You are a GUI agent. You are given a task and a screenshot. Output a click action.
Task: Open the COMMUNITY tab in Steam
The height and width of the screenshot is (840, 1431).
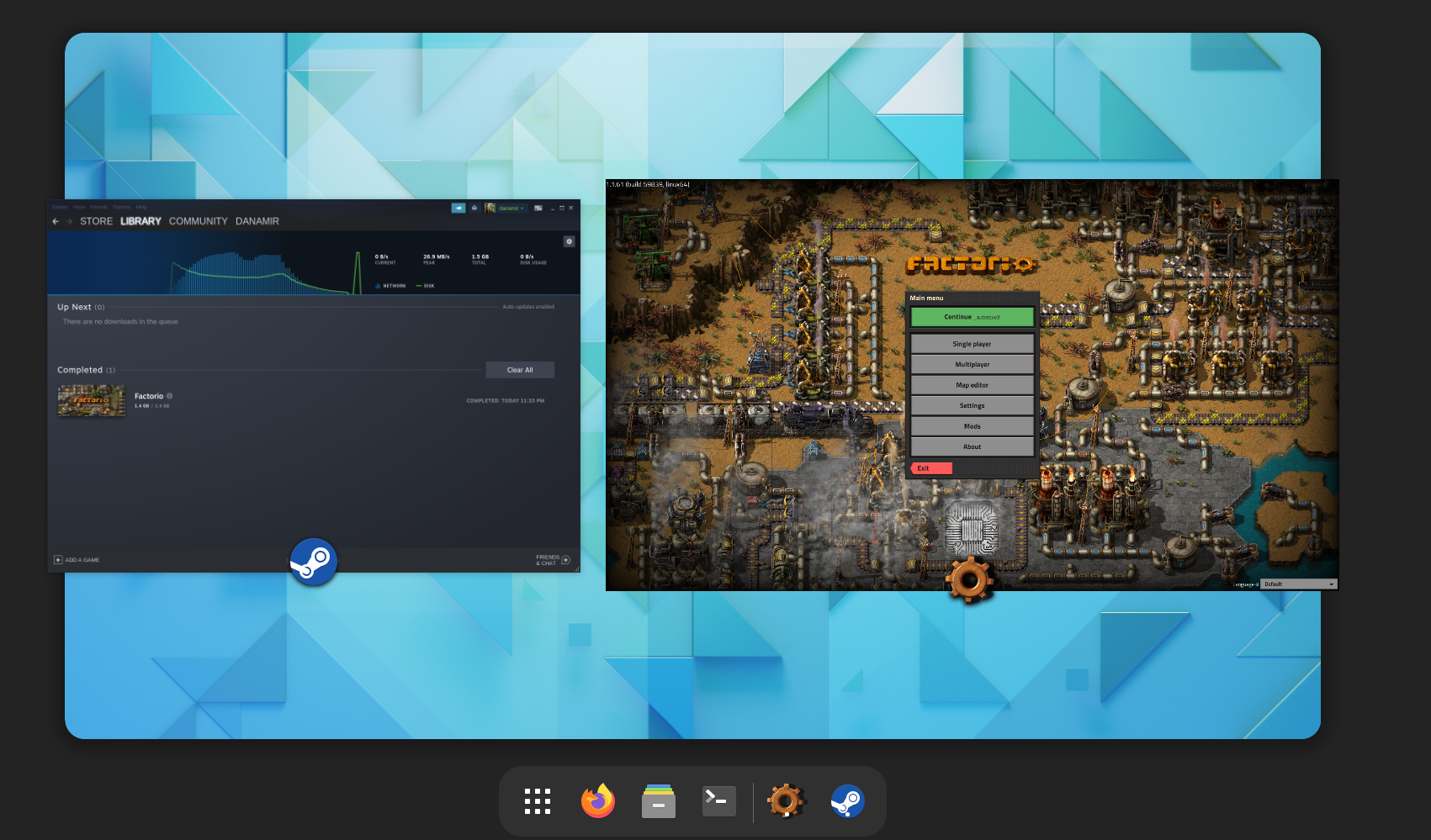click(x=198, y=221)
